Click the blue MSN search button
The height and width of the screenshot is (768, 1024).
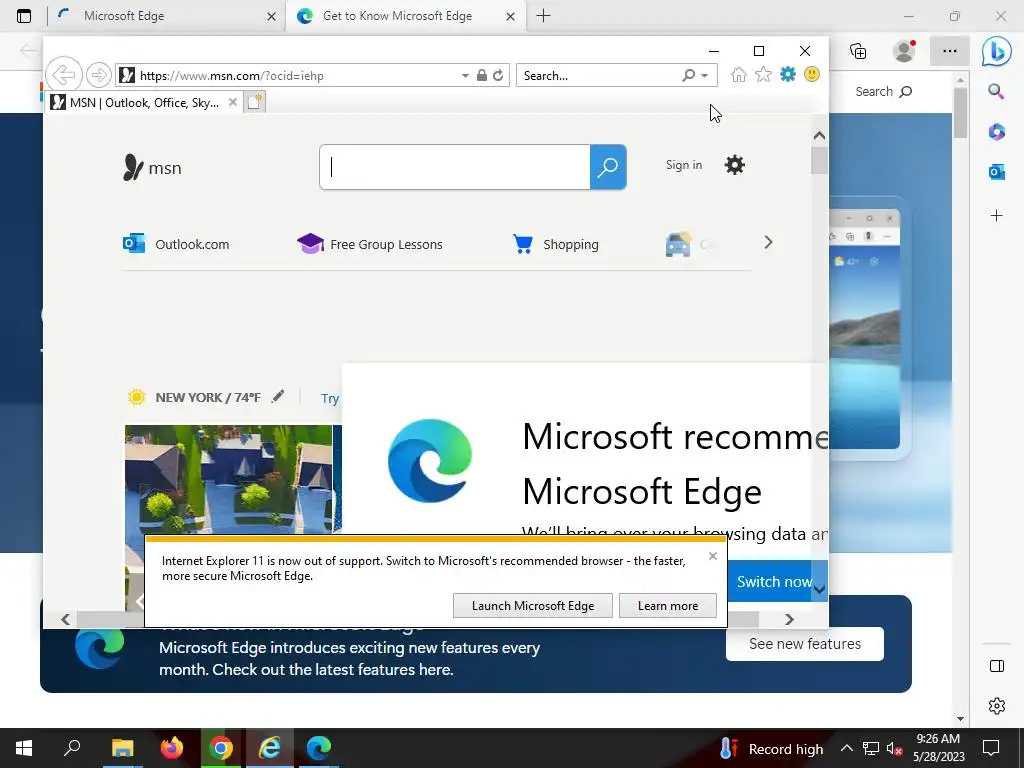pyautogui.click(x=608, y=167)
